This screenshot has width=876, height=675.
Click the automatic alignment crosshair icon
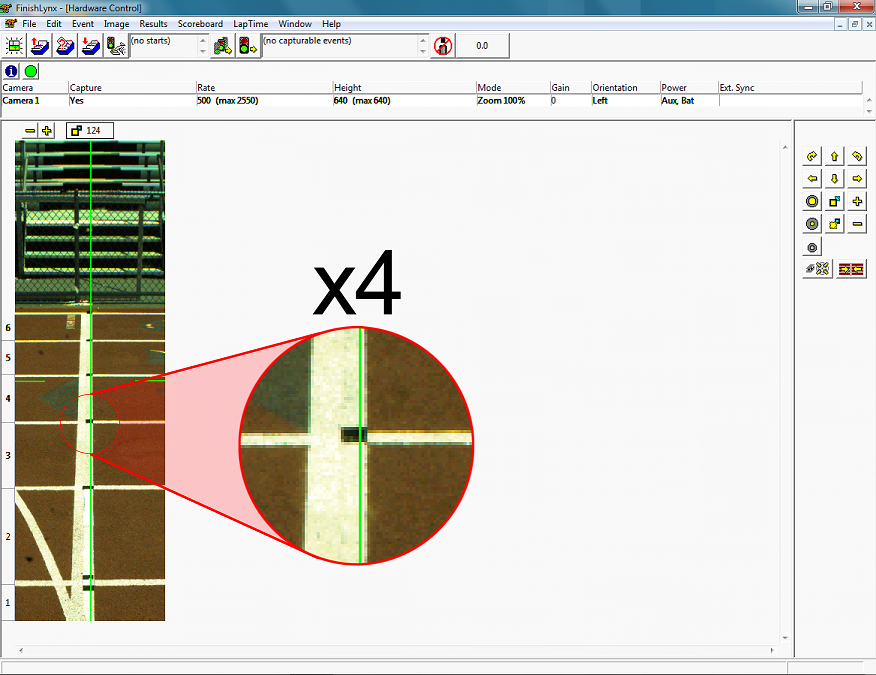tap(817, 268)
